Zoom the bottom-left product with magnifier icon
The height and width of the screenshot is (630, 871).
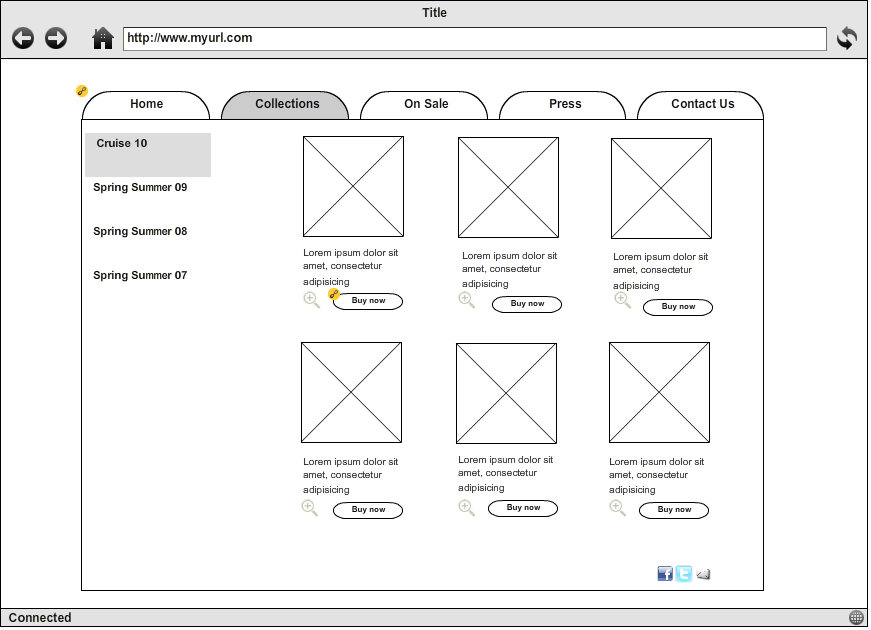click(x=310, y=508)
